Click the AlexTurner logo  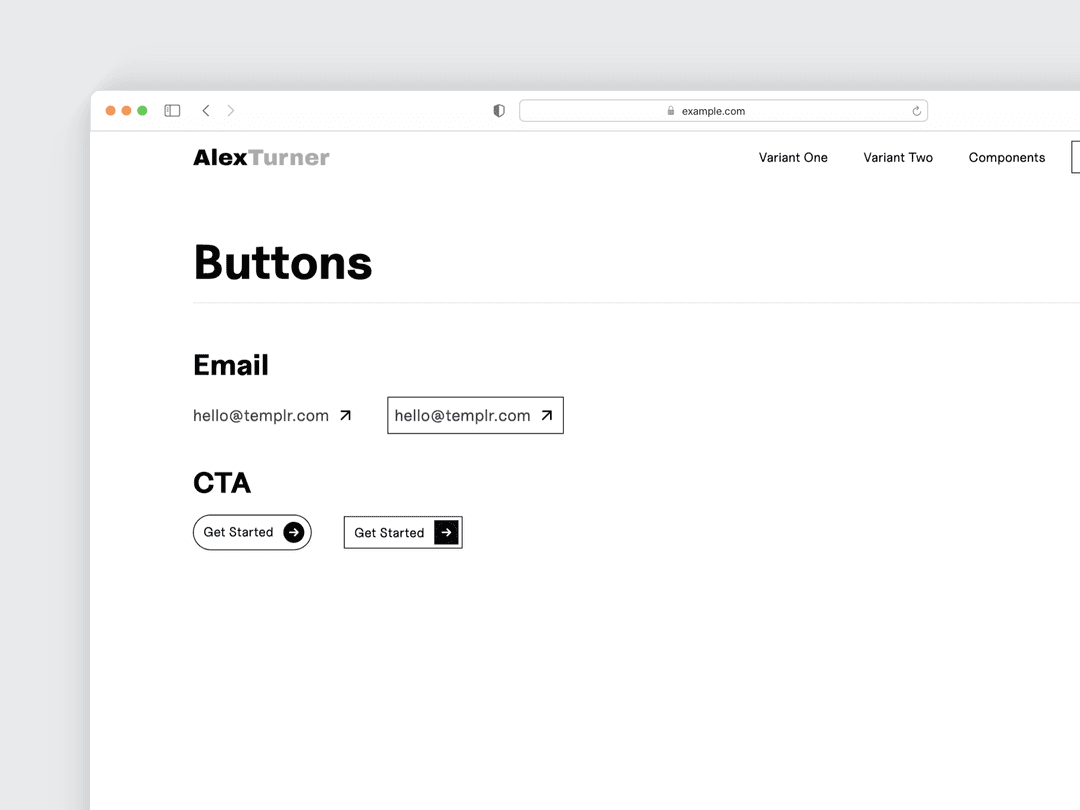click(261, 157)
